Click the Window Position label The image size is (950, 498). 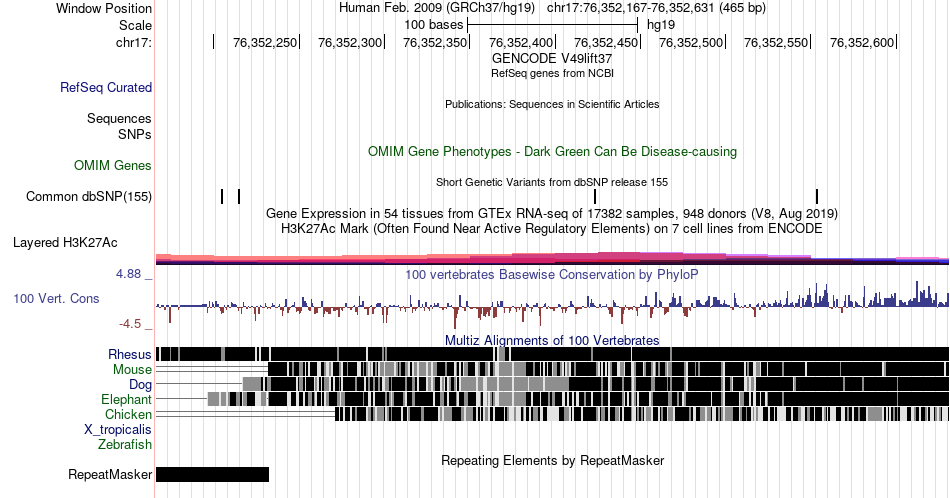(x=104, y=8)
